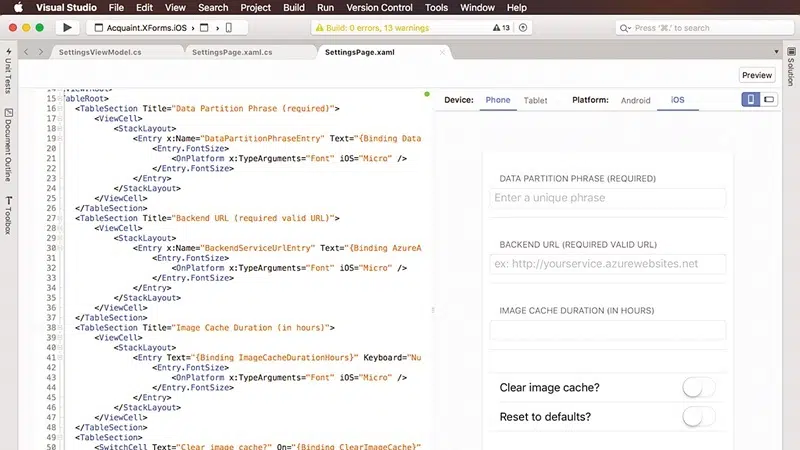Open the Project menu

255,7
